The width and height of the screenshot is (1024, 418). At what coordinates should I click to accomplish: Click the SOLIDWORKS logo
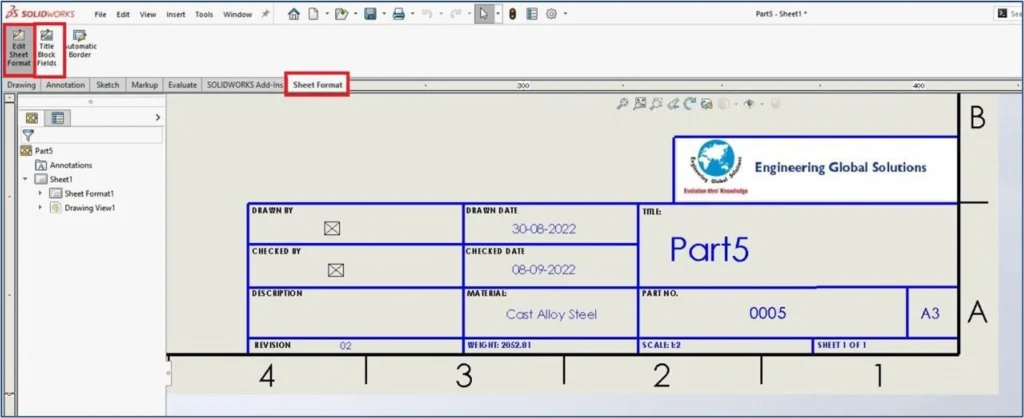(x=39, y=14)
